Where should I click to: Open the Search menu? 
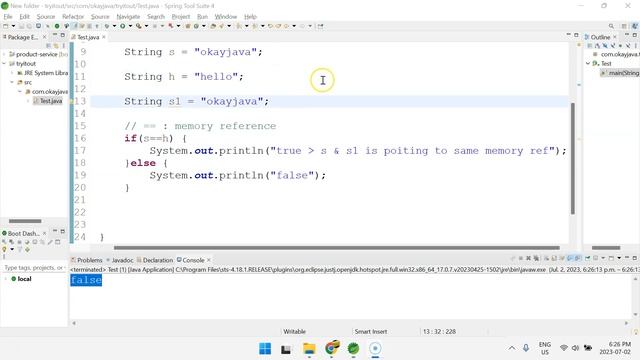(x=156, y=17)
